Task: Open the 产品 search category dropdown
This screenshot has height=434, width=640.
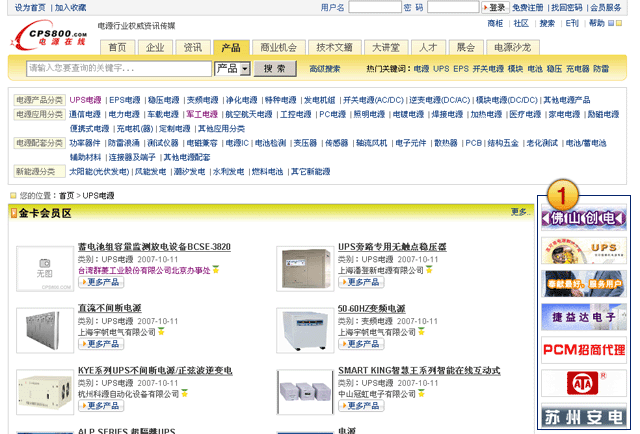Action: [232, 69]
